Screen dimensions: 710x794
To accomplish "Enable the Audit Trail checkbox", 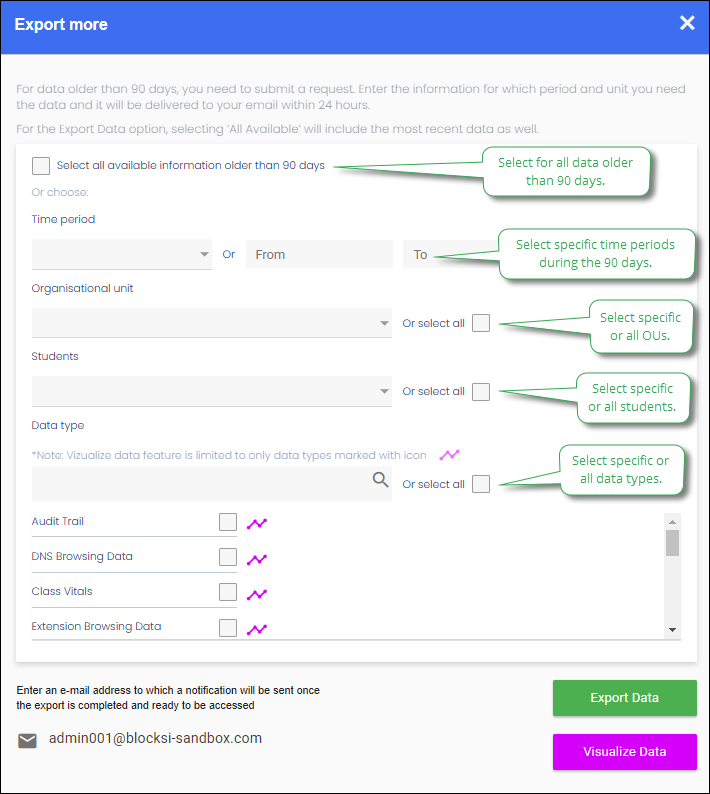I will (x=228, y=522).
